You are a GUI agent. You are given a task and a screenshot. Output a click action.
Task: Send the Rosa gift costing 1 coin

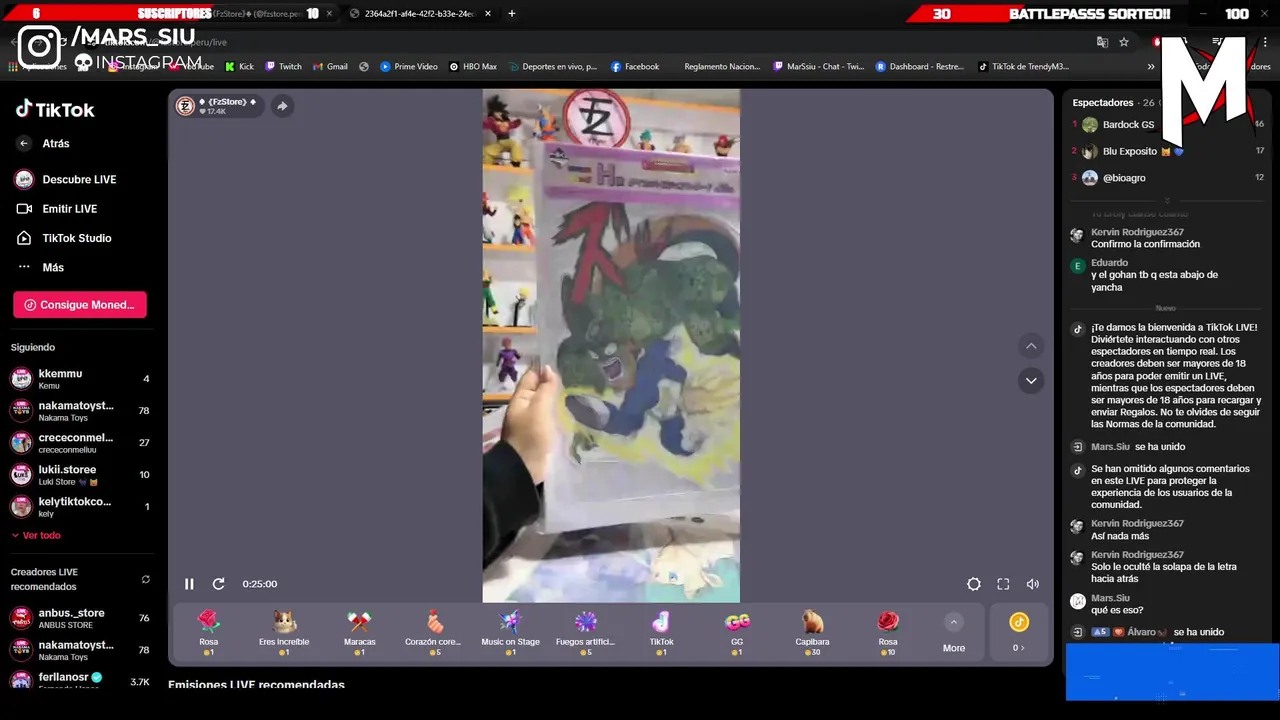[x=208, y=632]
